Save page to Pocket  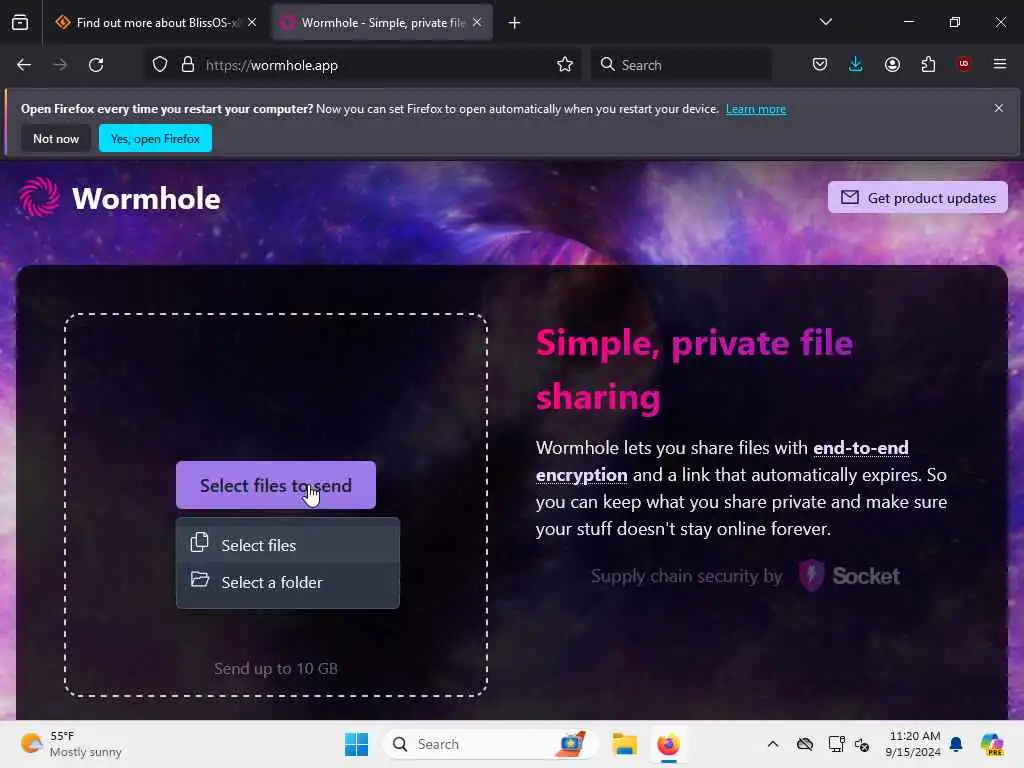[820, 64]
